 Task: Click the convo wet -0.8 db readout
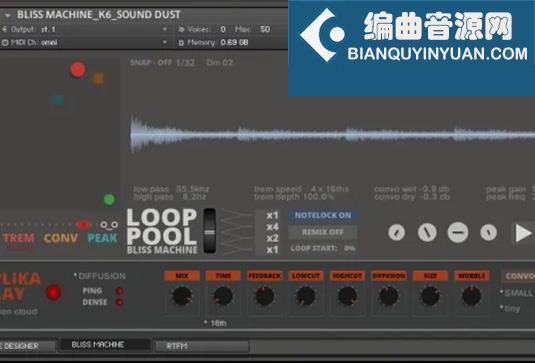(x=412, y=189)
